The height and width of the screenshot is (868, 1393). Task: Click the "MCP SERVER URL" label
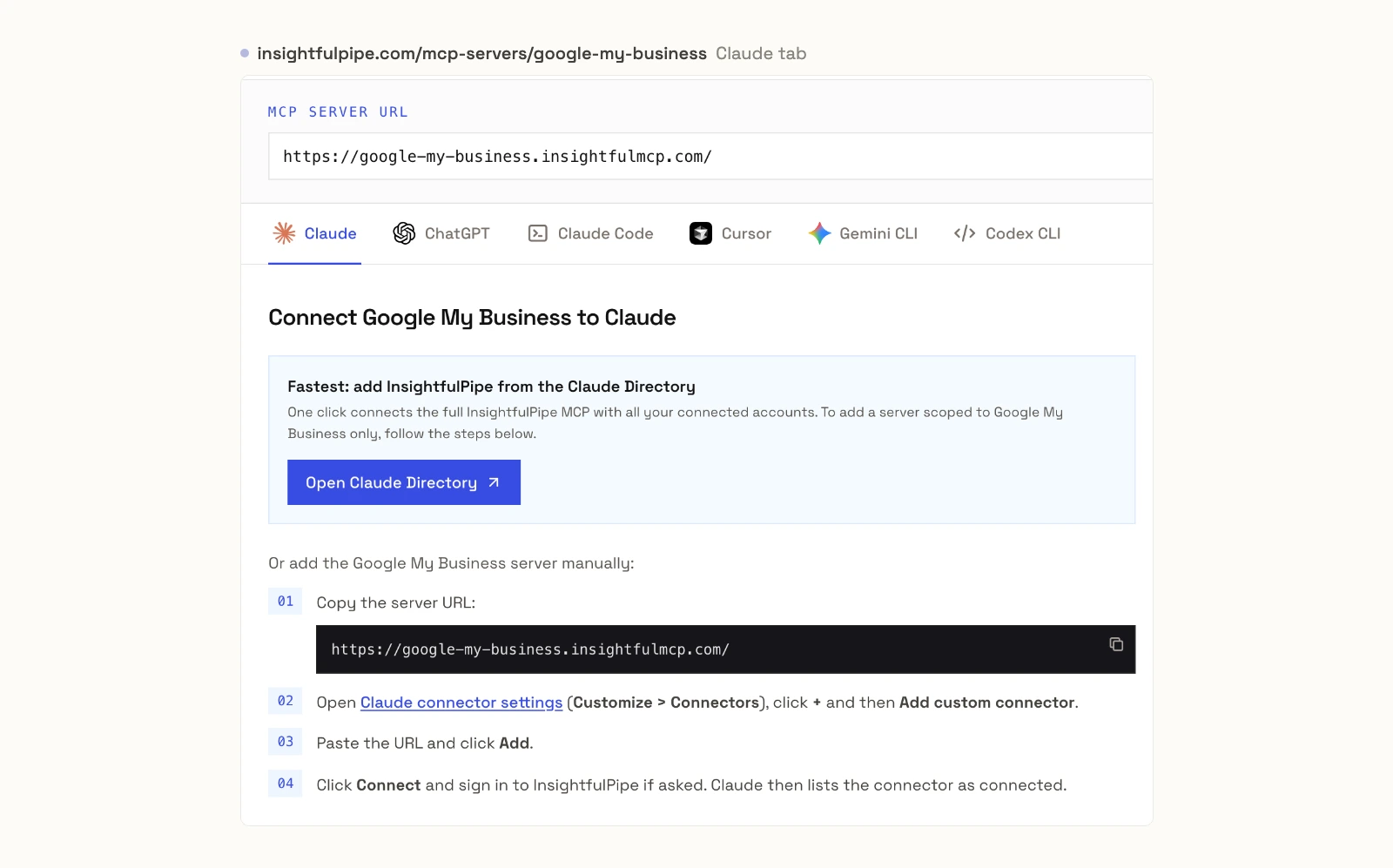pos(338,112)
